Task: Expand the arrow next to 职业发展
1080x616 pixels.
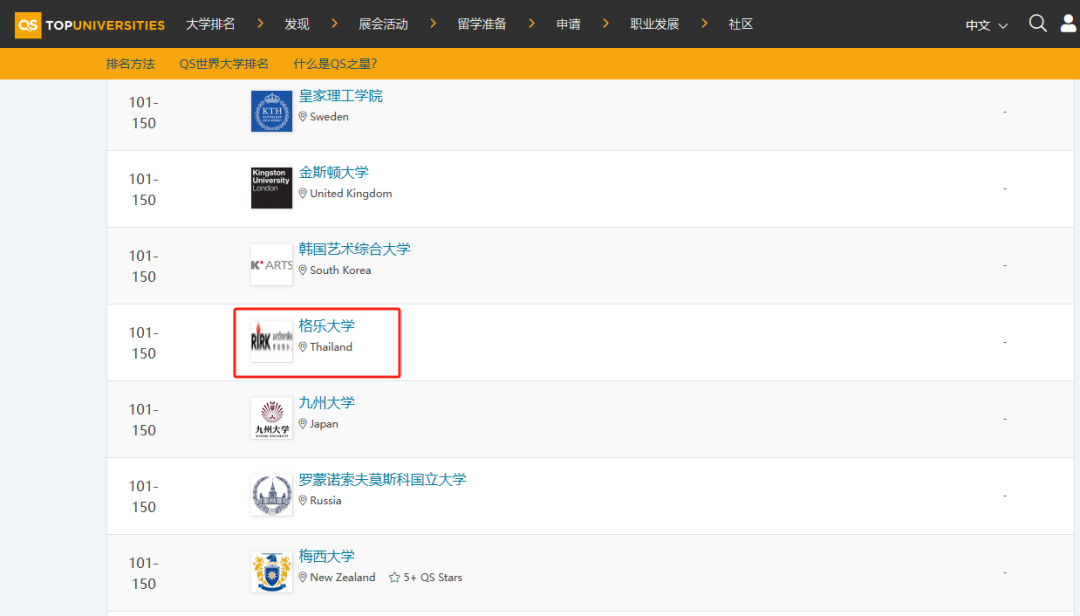Action: (705, 23)
